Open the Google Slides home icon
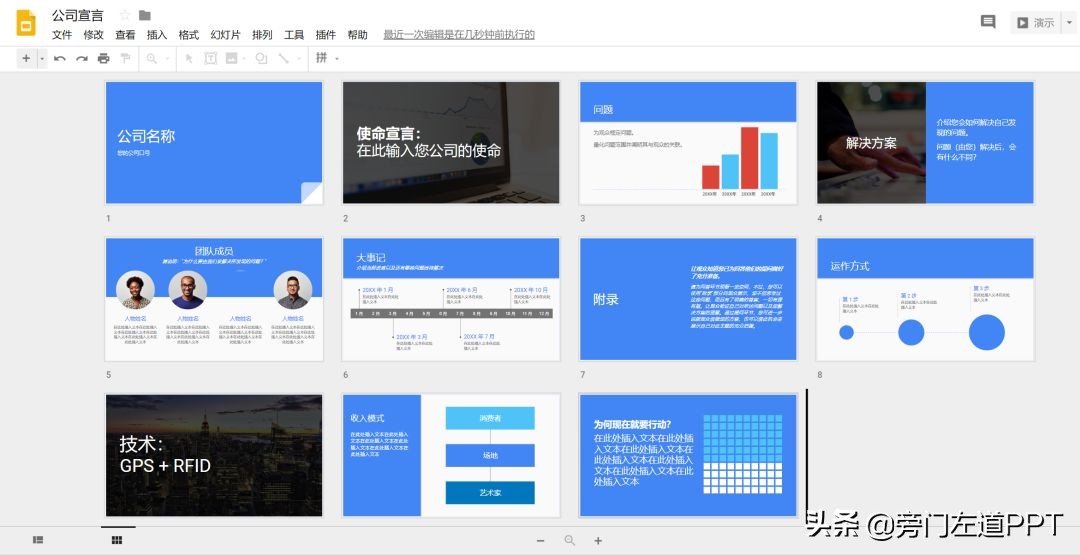The width and height of the screenshot is (1080, 555). click(25, 23)
